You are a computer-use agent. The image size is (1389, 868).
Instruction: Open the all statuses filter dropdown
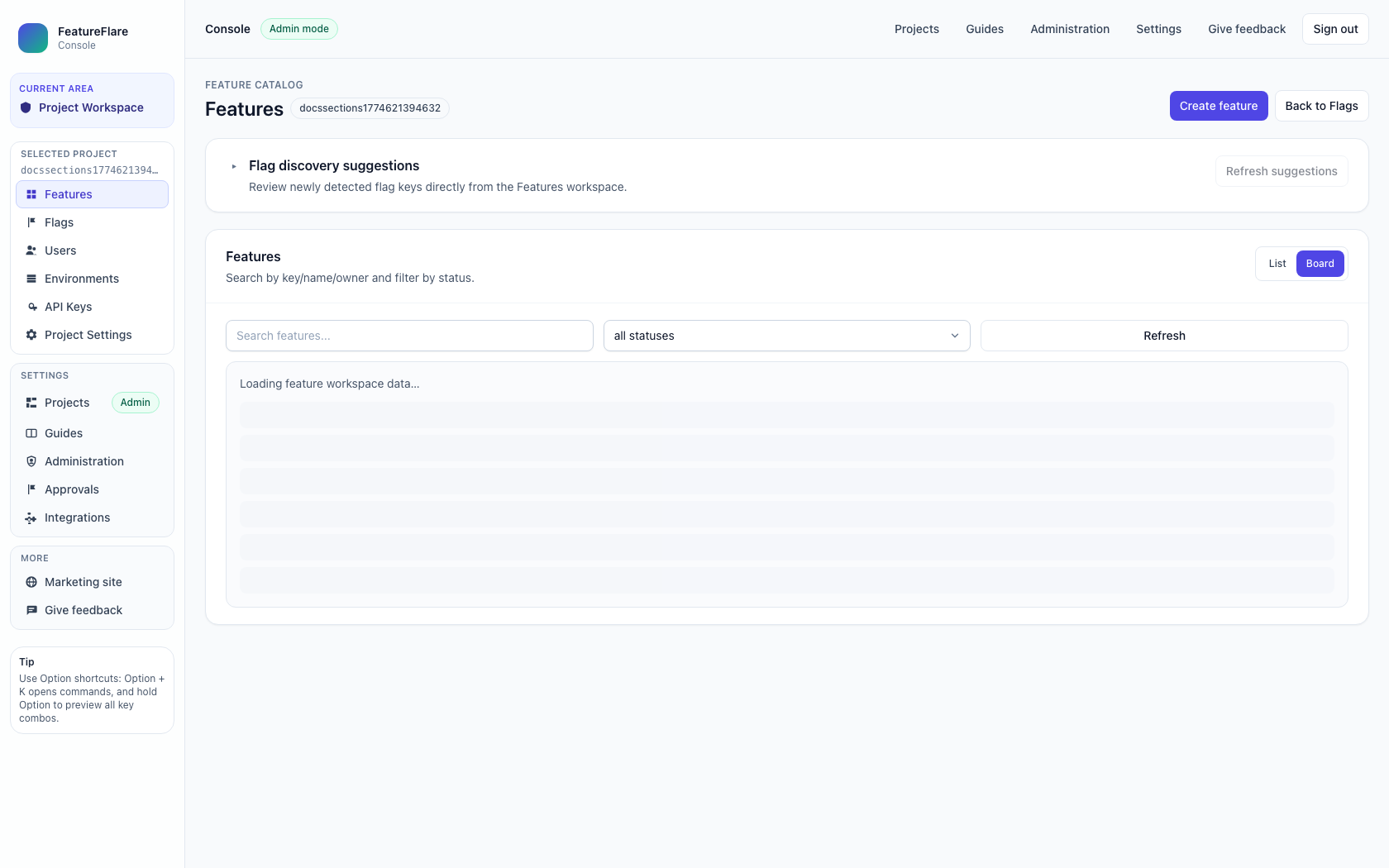point(787,336)
